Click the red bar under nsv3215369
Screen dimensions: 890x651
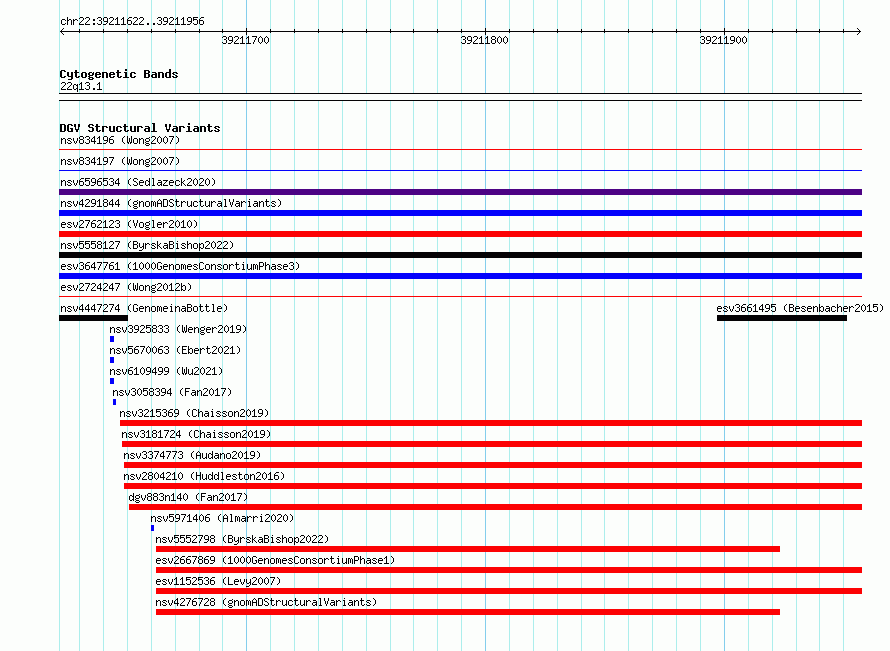491,423
